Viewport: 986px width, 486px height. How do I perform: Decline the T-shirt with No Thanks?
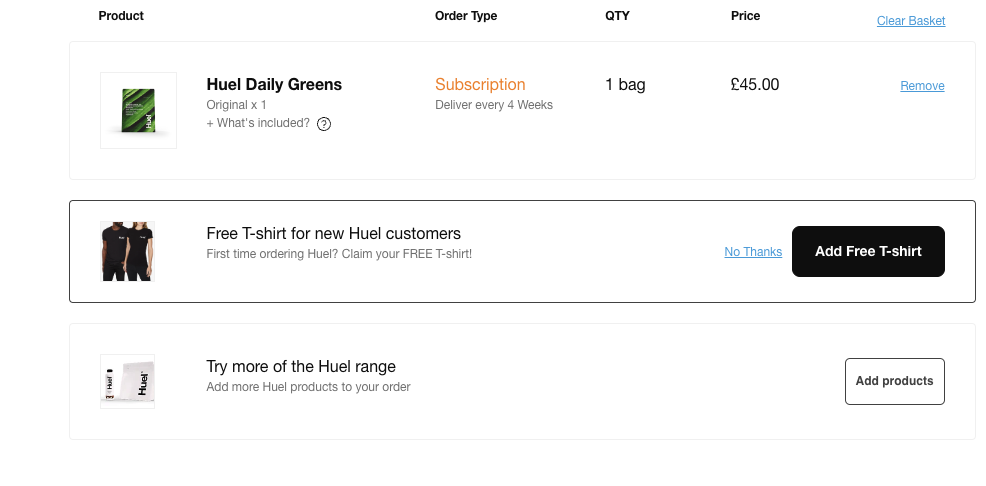click(753, 252)
